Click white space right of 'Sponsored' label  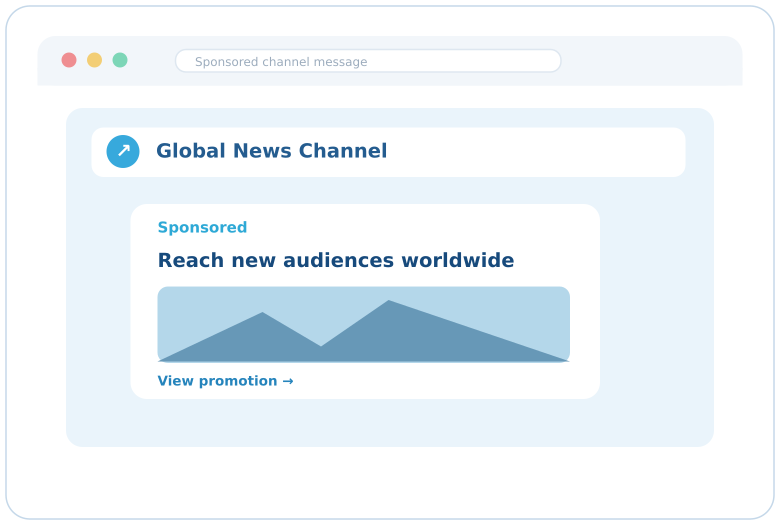423,227
